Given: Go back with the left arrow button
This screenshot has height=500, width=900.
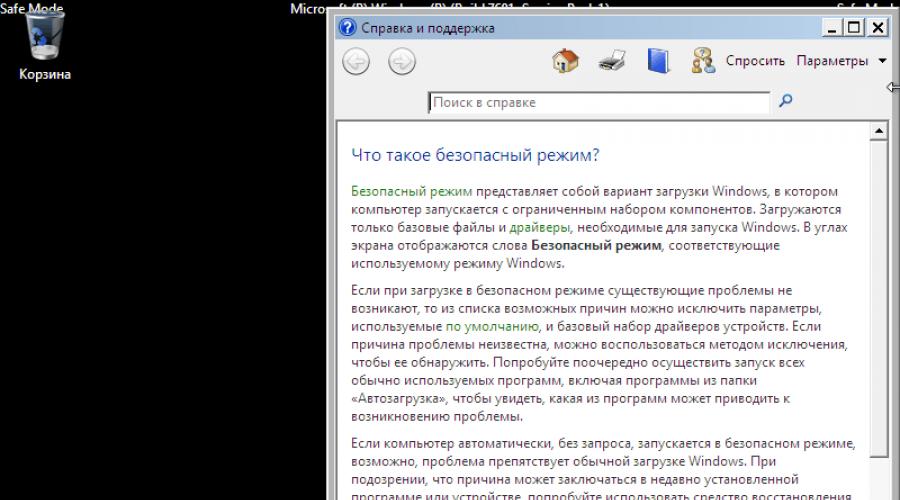Looking at the screenshot, I should 356,61.
